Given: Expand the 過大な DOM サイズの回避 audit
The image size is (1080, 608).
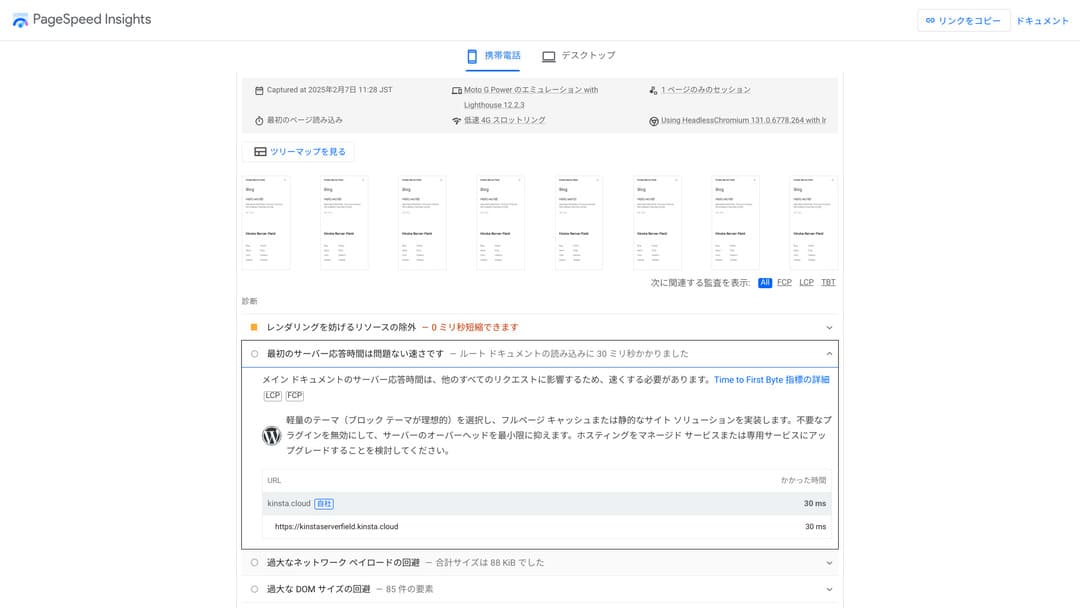Looking at the screenshot, I should tap(829, 589).
